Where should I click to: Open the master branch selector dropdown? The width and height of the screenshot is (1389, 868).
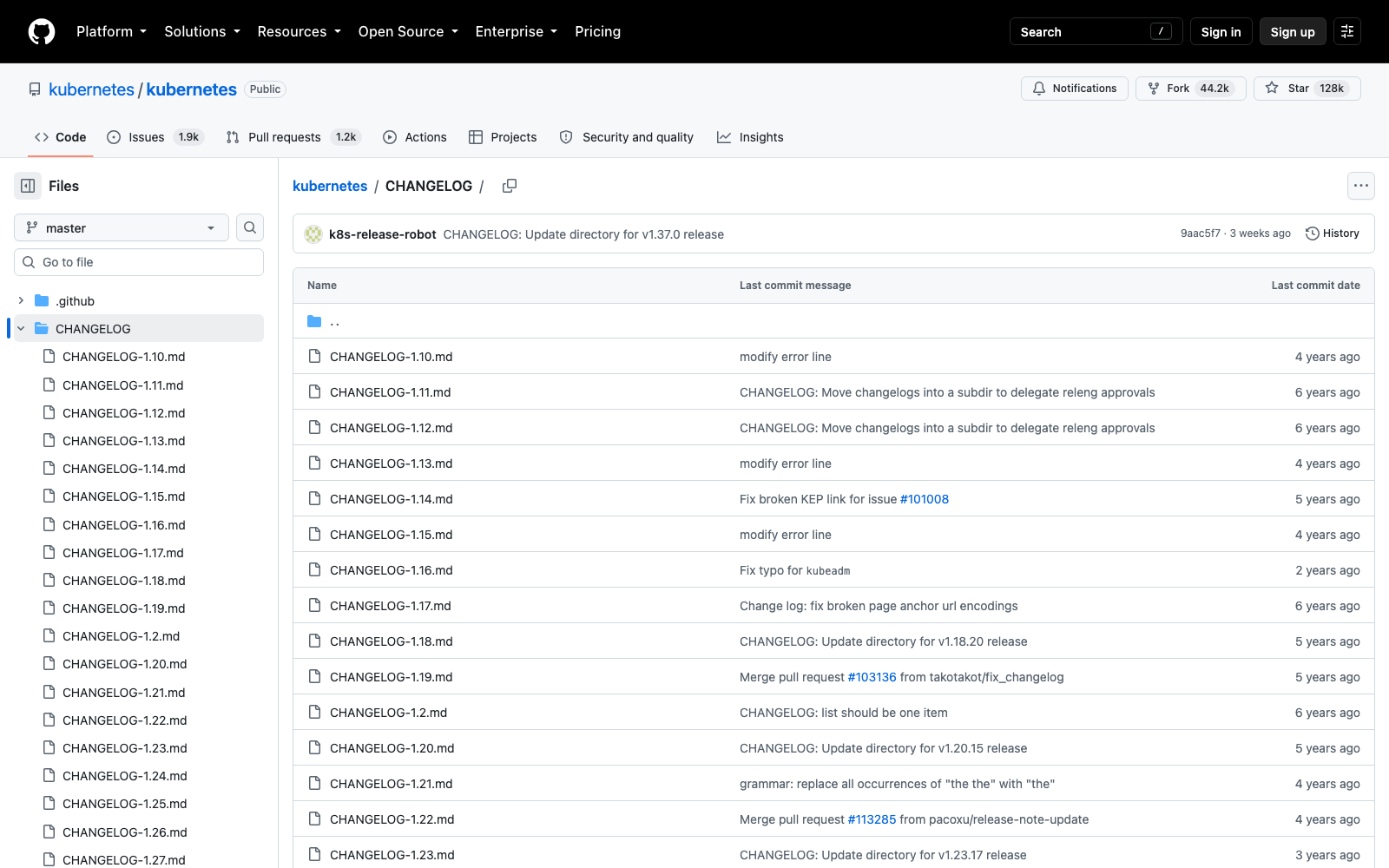click(x=122, y=227)
